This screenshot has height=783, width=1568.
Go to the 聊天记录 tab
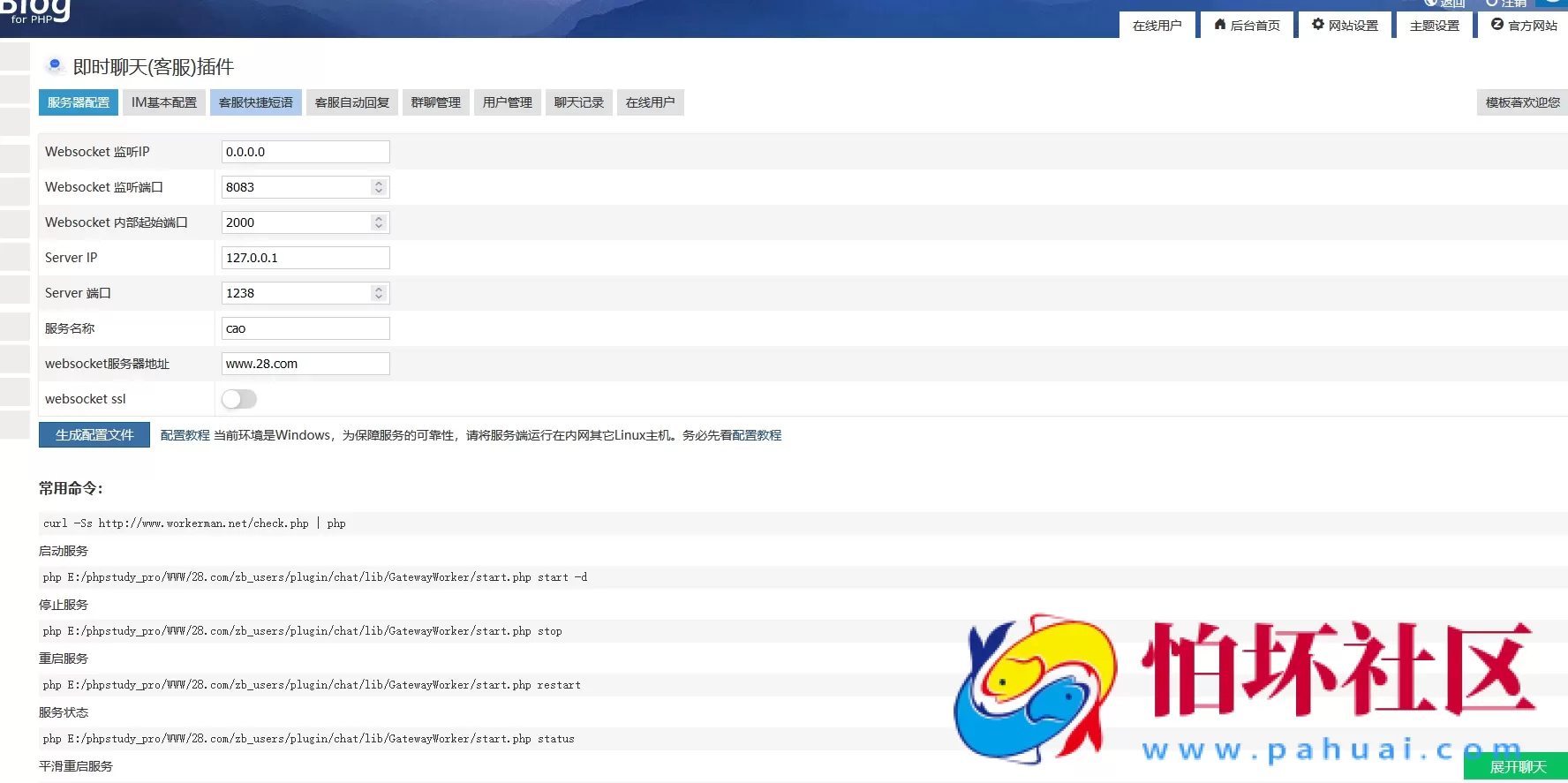point(579,102)
